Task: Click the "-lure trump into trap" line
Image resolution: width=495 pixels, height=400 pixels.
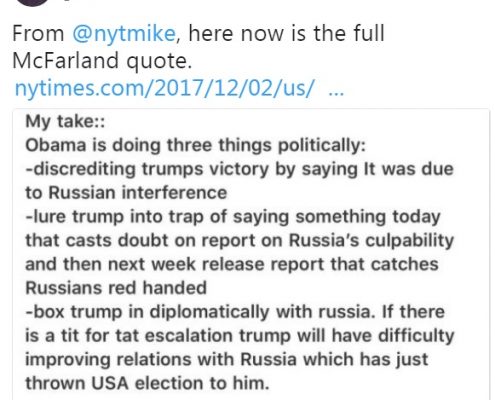Action: pos(233,217)
